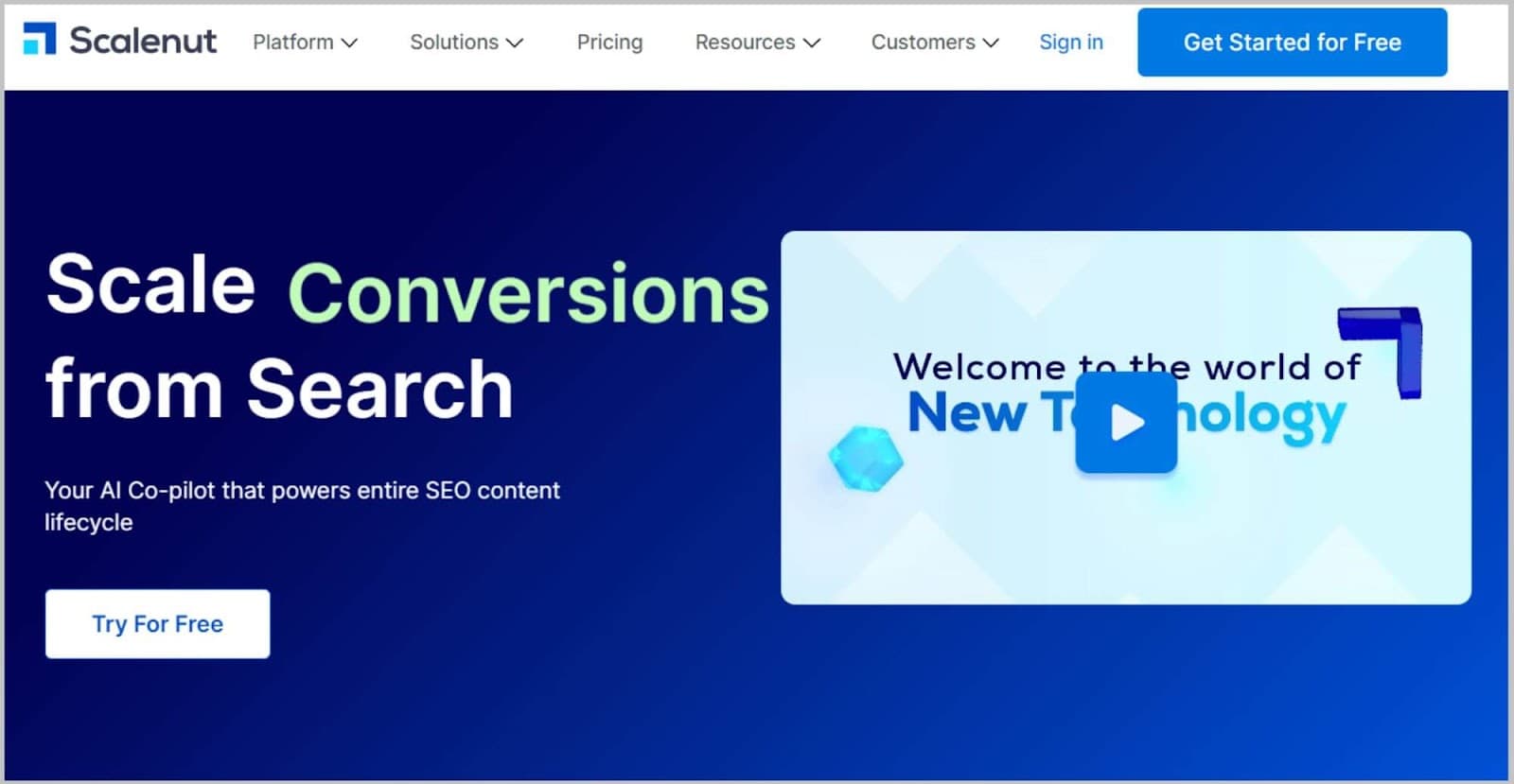
Task: Click the Scalenut blue square logo icon
Action: pyautogui.click(x=39, y=40)
